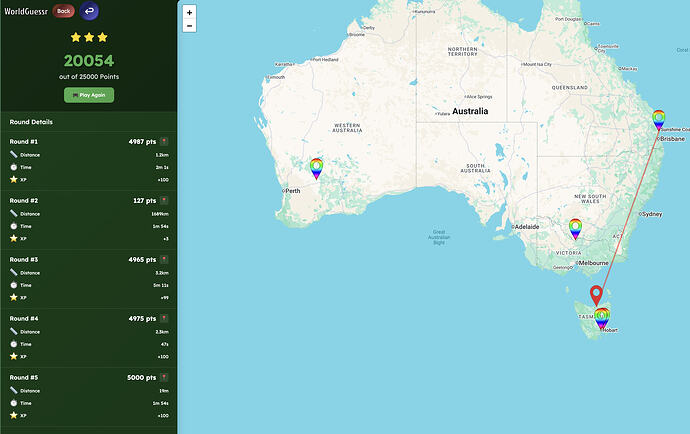Image resolution: width=690 pixels, height=434 pixels.
Task: Click the Round #3 stopwatch Time icon
Action: tap(14, 285)
